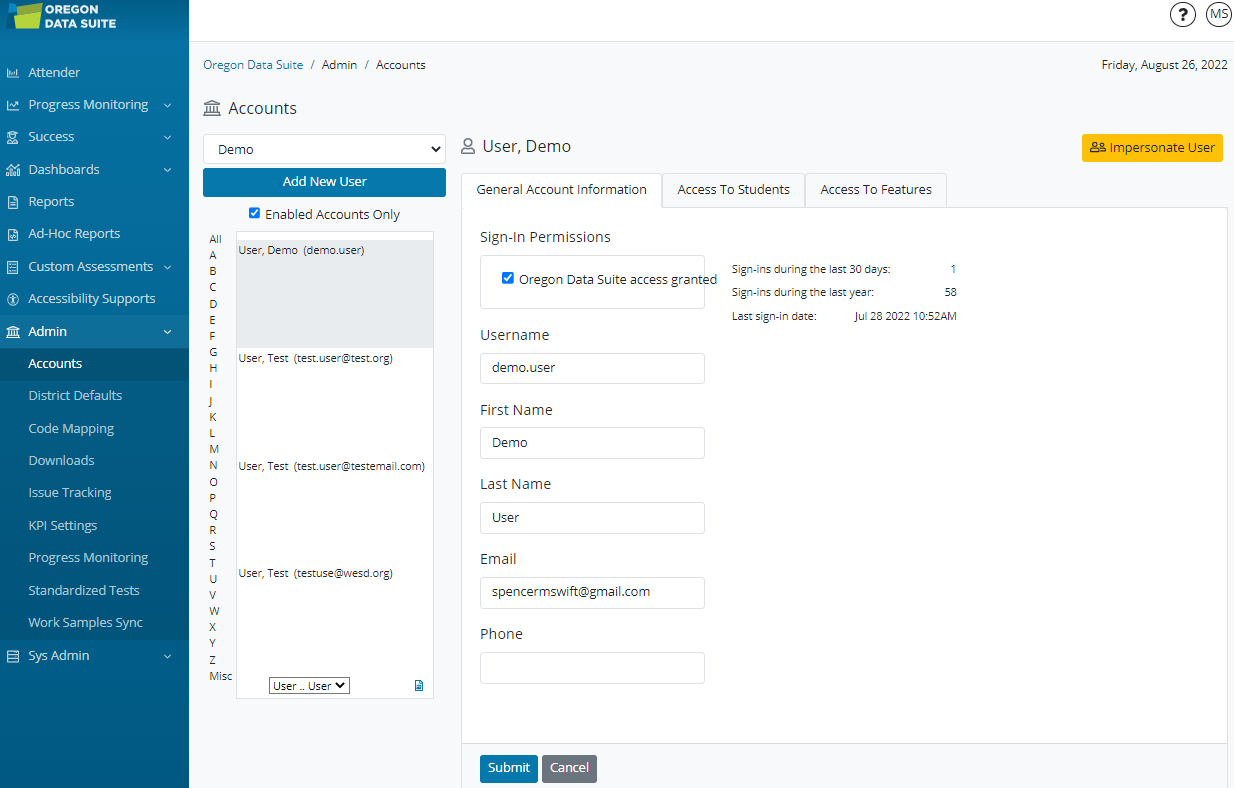Click the export document icon below user list
This screenshot has height=788, width=1234.
[x=419, y=686]
